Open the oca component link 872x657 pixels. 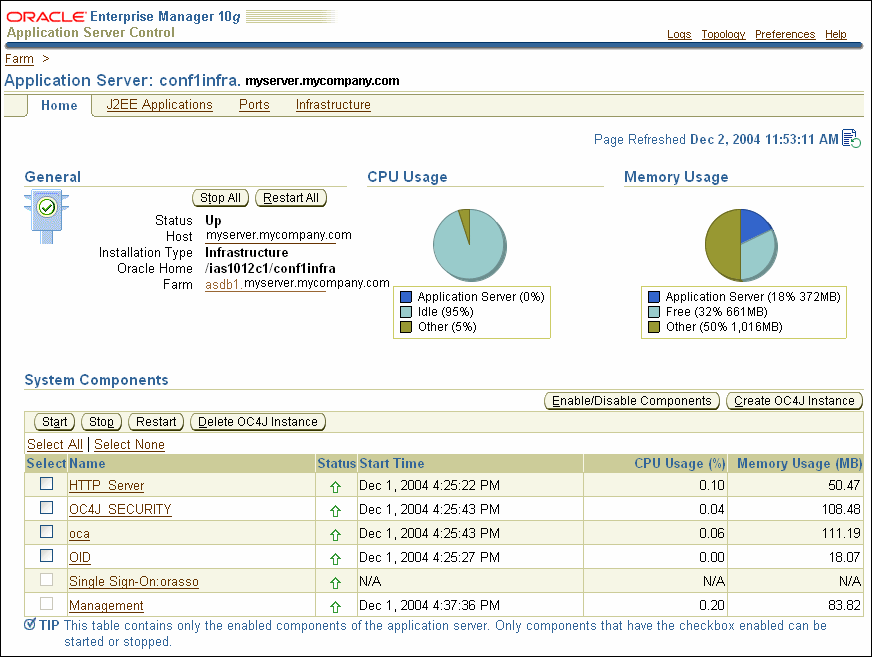click(x=79, y=533)
